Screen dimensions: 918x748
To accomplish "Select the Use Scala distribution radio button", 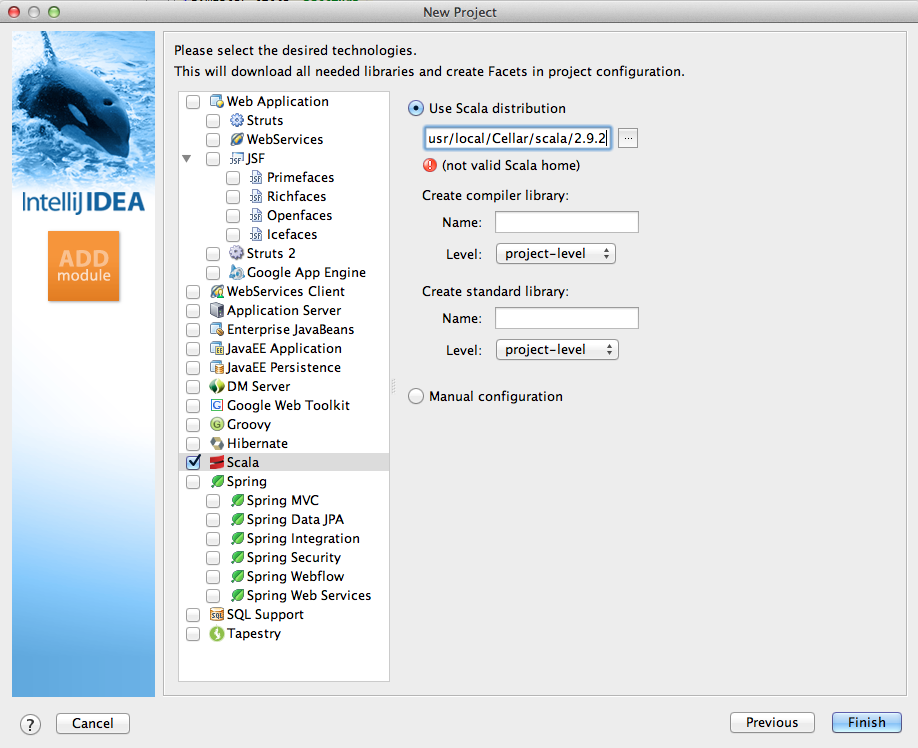I will 416,108.
